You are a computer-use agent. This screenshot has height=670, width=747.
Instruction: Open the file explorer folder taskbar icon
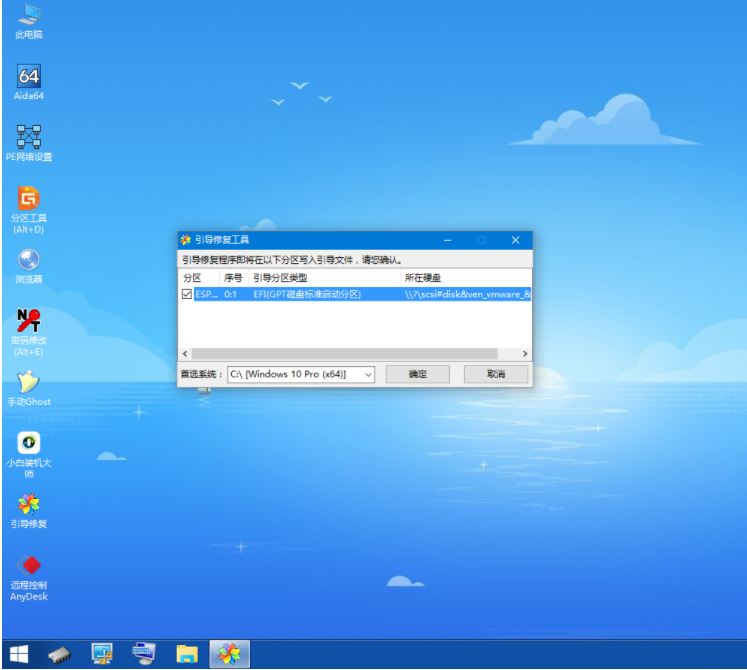pyautogui.click(x=187, y=654)
